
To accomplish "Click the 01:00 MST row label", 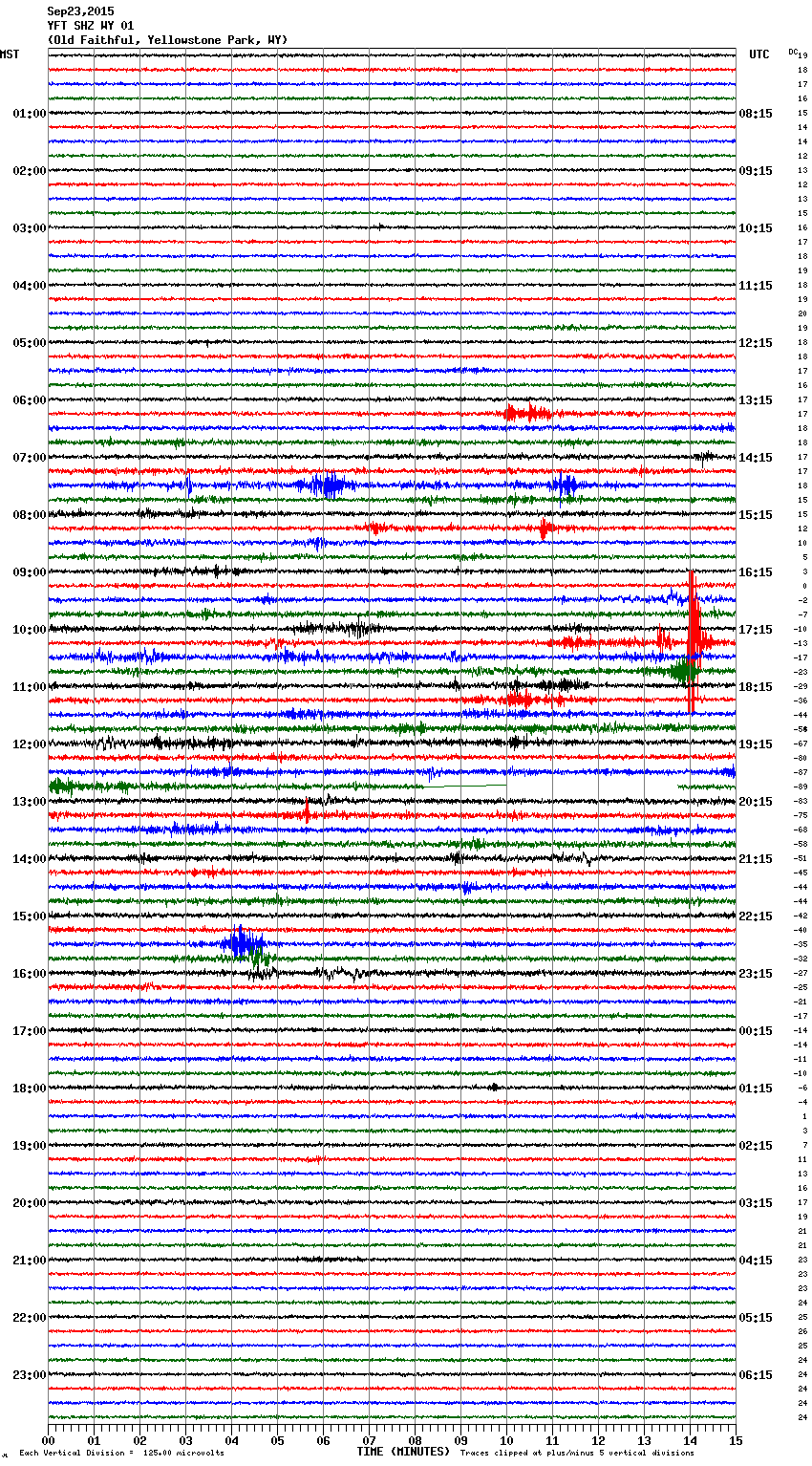I will 29,114.
